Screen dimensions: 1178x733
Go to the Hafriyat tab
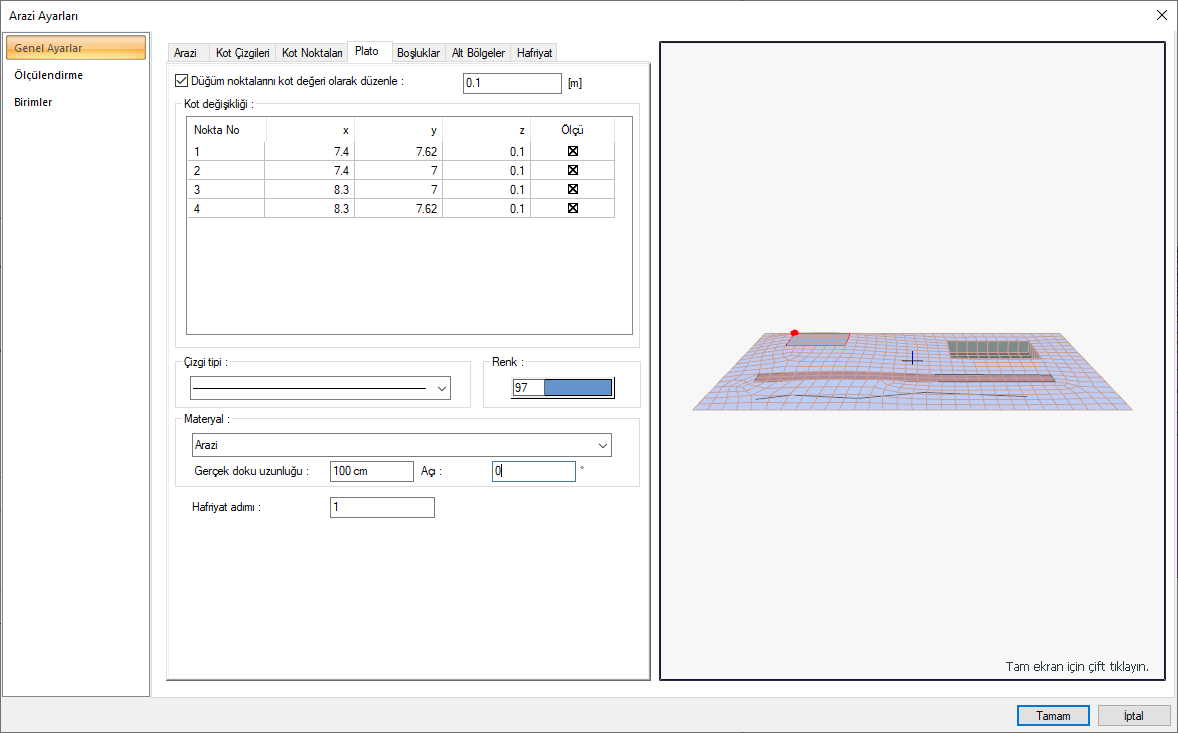click(x=535, y=53)
